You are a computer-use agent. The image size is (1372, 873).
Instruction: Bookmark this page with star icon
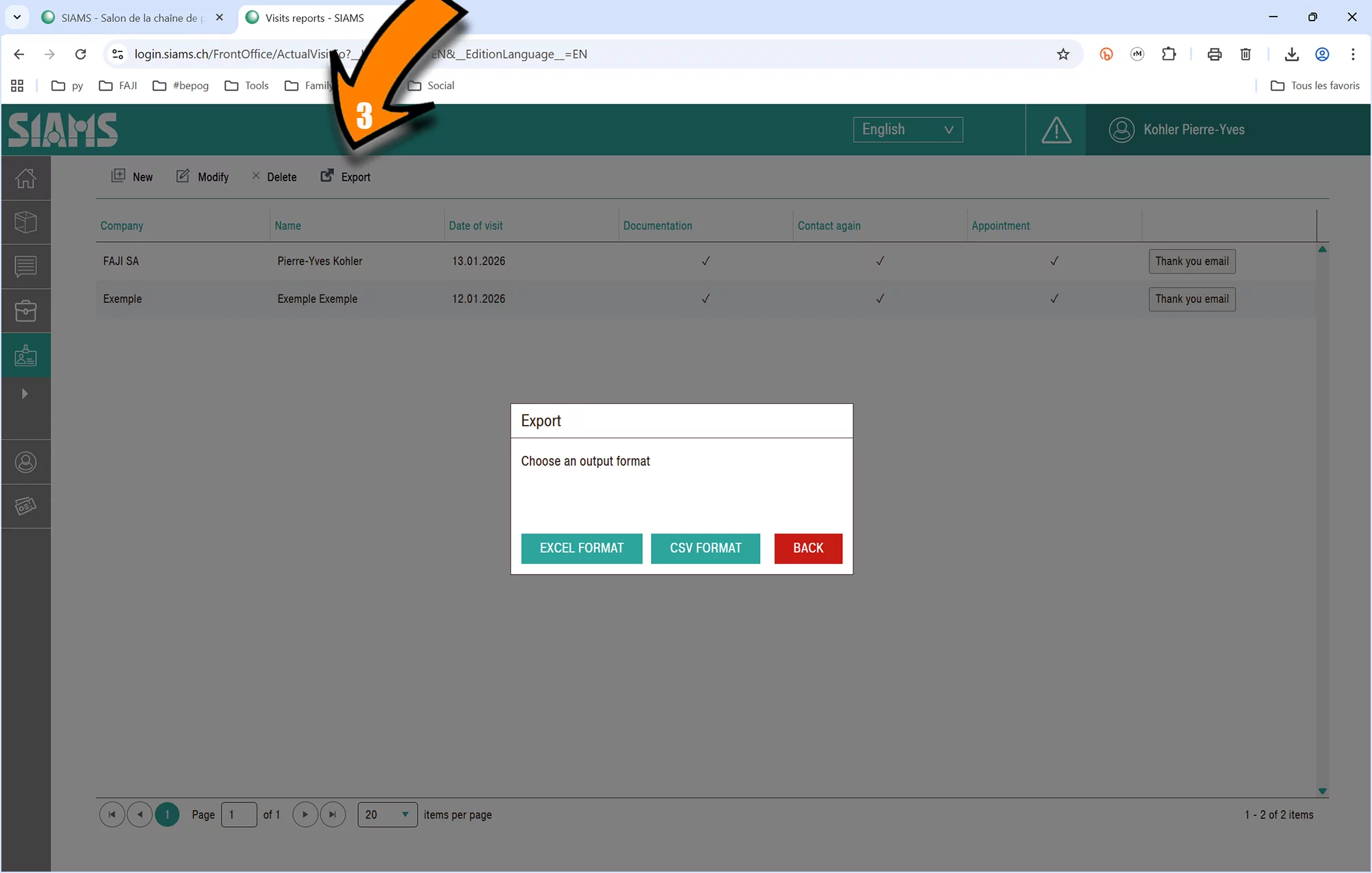click(1063, 54)
